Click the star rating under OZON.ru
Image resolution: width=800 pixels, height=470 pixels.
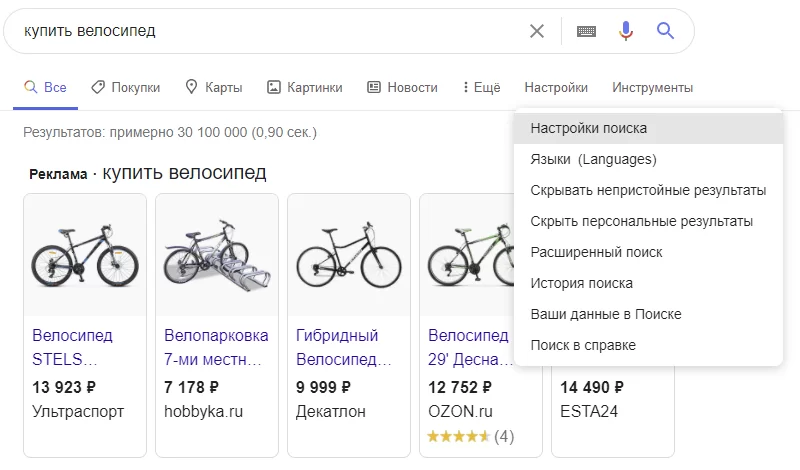pos(458,436)
